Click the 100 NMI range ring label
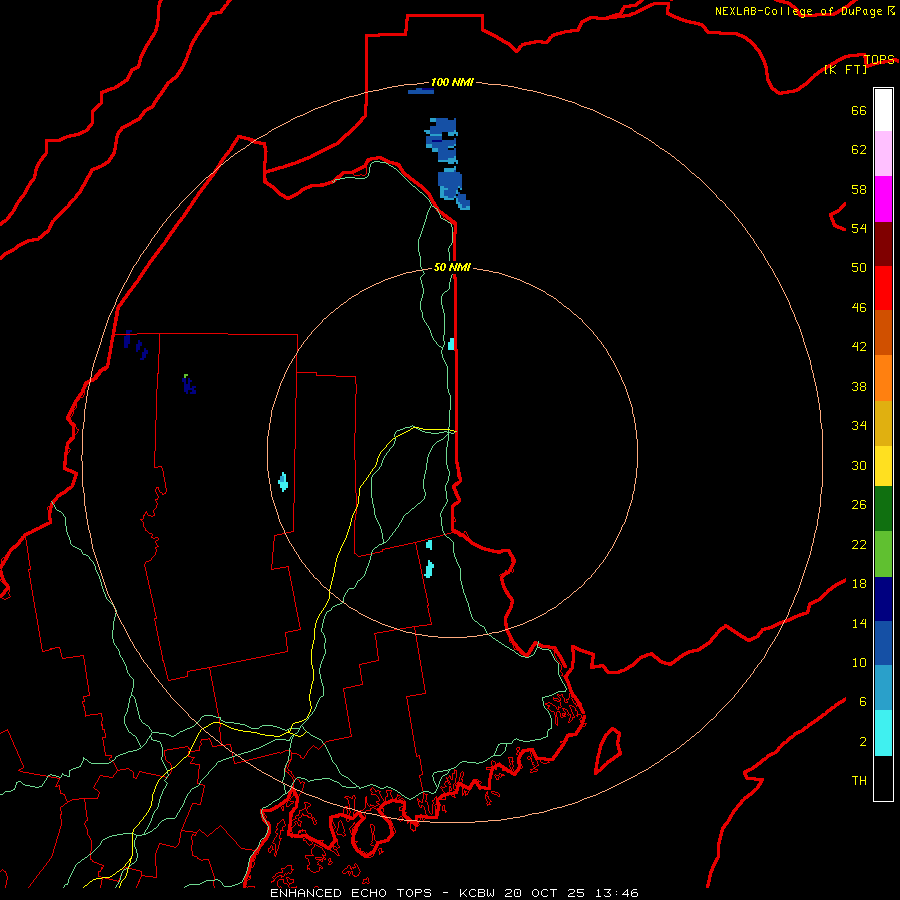This screenshot has height=900, width=900. (452, 82)
